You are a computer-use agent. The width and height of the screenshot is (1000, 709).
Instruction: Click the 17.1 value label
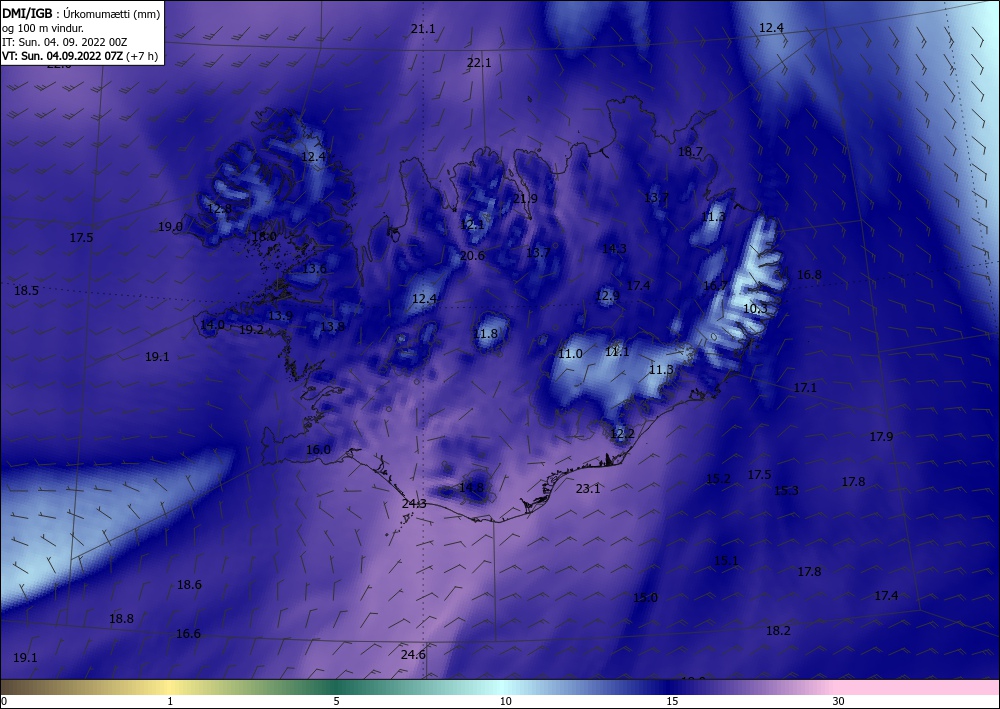805,388
